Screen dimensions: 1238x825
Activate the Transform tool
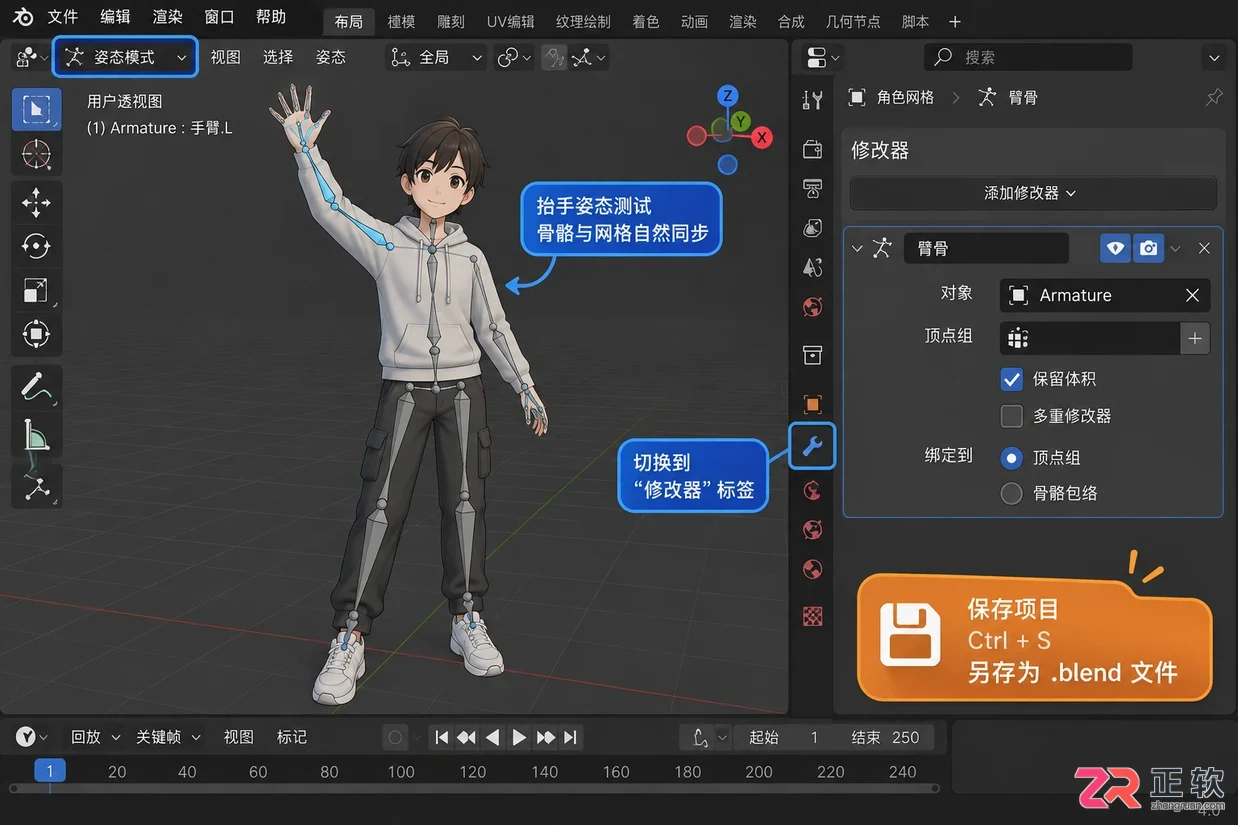click(36, 334)
